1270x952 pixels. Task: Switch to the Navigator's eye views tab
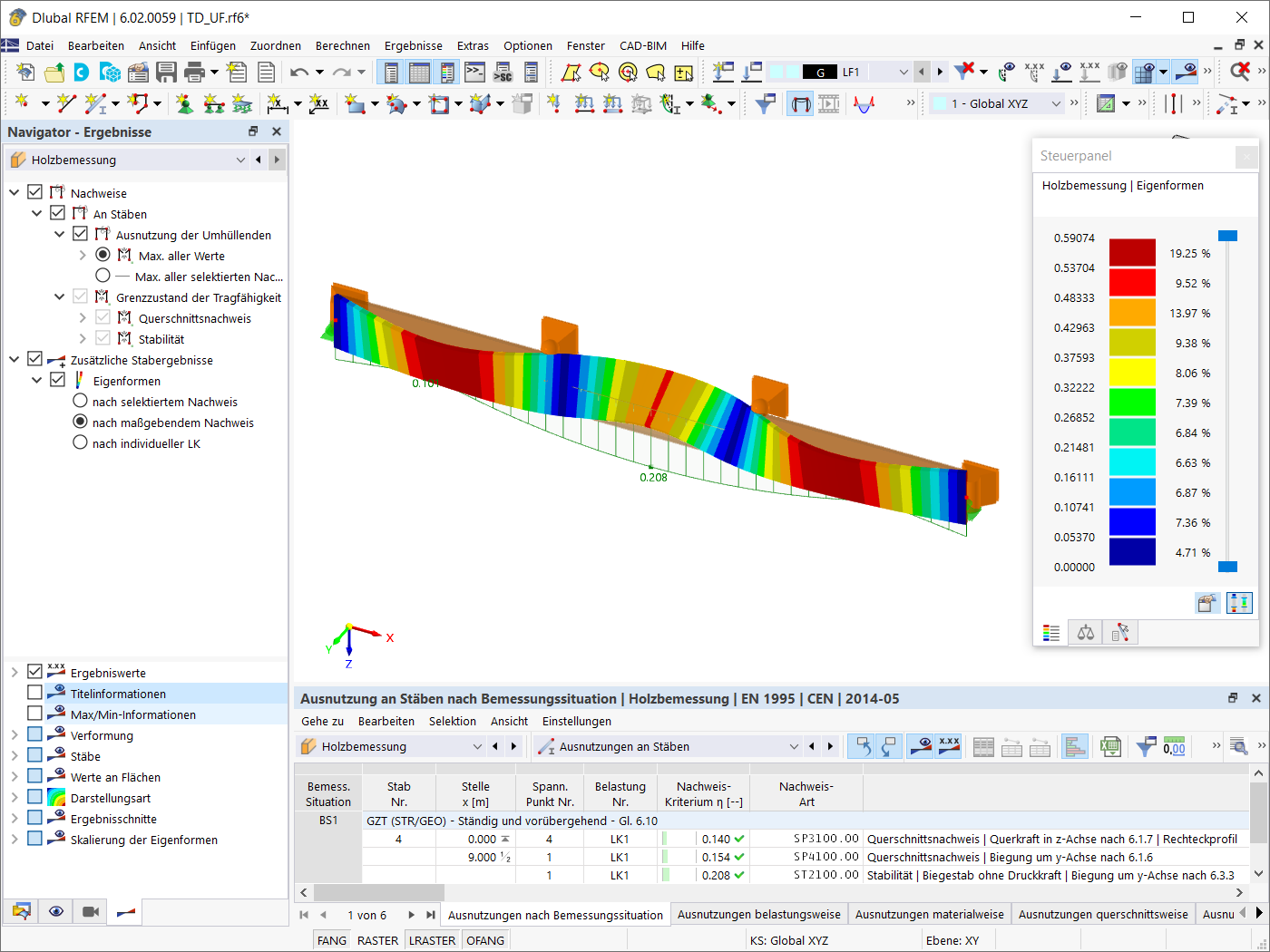pyautogui.click(x=56, y=911)
